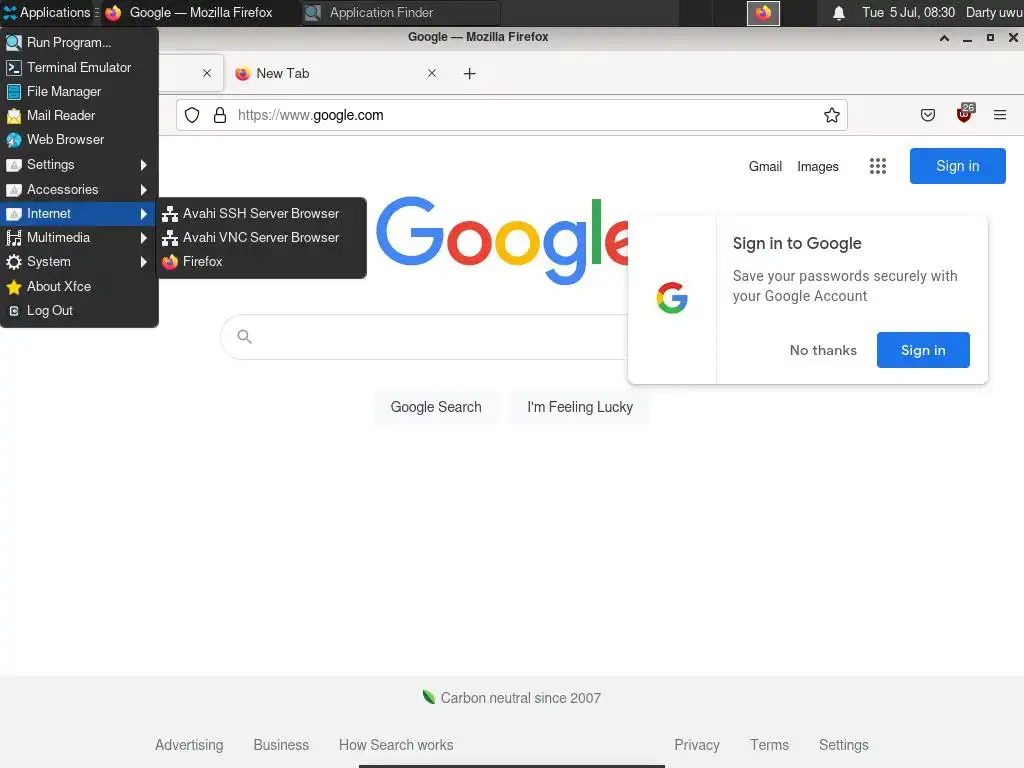The width and height of the screenshot is (1024, 768).
Task: Open the uBlock Origin extension icon
Action: tap(965, 114)
